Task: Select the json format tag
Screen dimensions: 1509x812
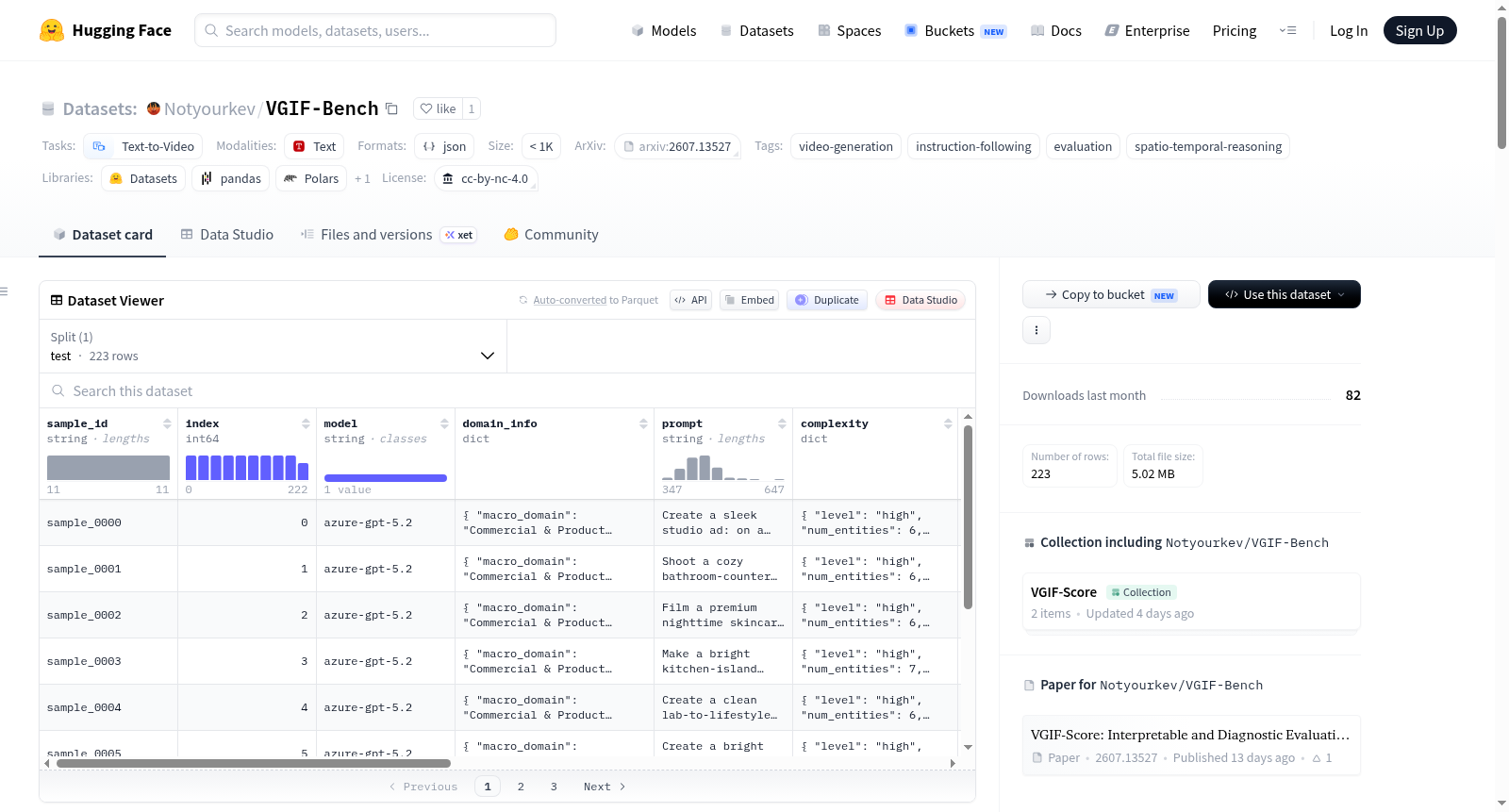Action: point(444,146)
